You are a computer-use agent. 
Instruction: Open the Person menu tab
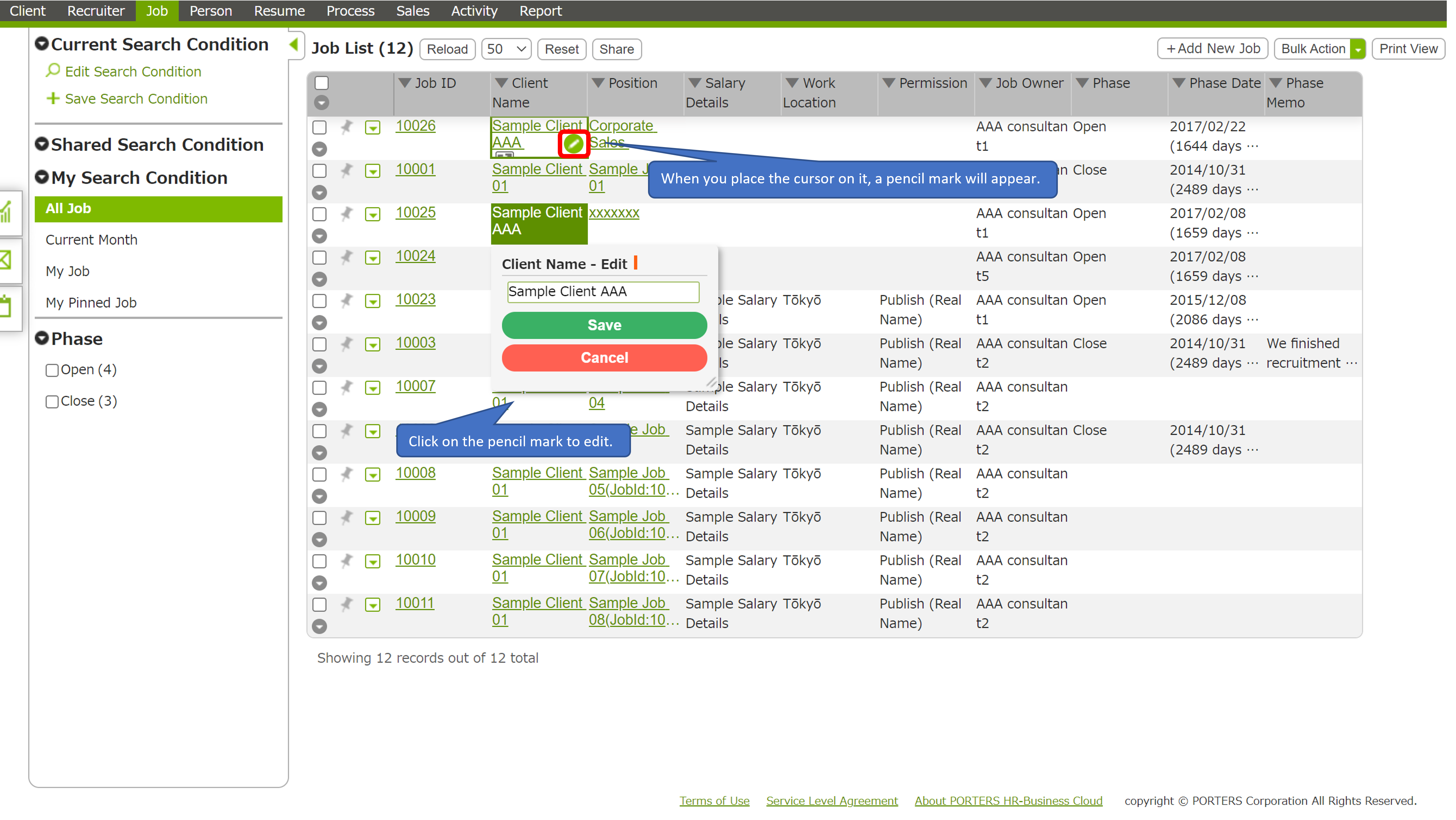(x=211, y=11)
